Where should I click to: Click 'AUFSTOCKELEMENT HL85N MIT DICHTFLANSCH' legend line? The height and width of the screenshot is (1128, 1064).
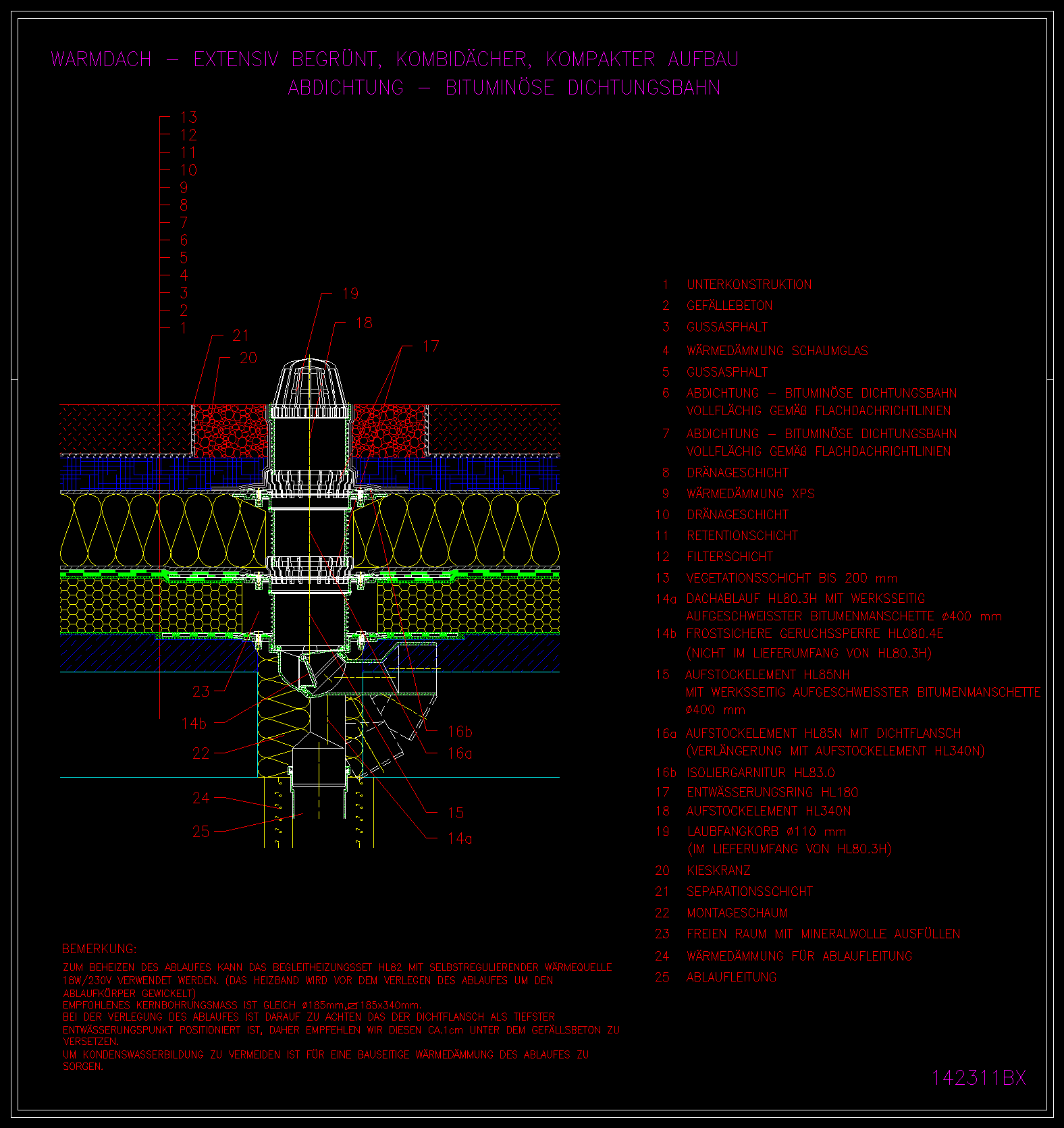click(x=823, y=734)
